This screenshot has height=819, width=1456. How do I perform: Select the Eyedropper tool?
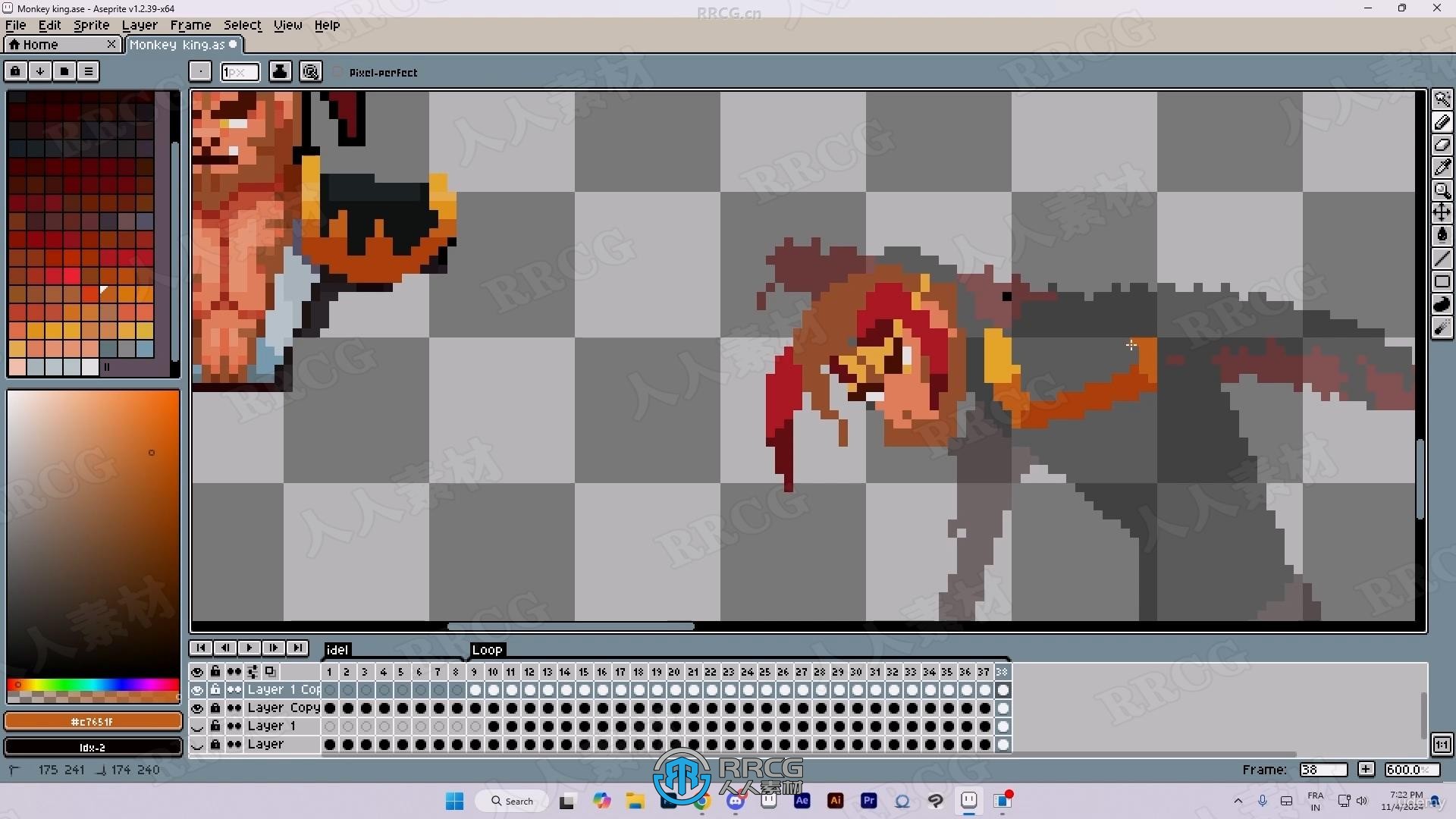coord(1442,168)
